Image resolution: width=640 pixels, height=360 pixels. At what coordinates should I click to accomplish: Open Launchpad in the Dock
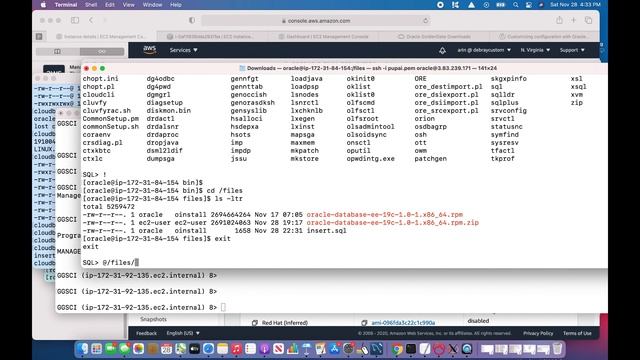[97, 349]
